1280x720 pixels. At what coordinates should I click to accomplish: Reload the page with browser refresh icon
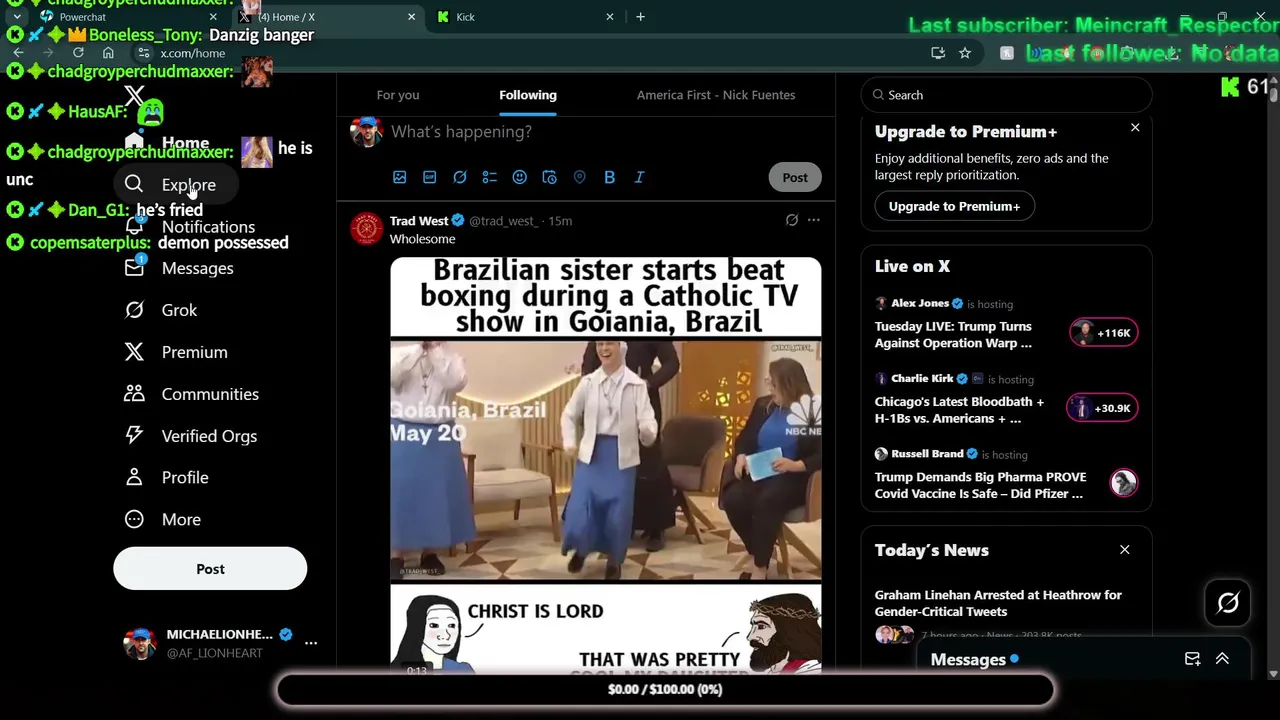(x=78, y=53)
